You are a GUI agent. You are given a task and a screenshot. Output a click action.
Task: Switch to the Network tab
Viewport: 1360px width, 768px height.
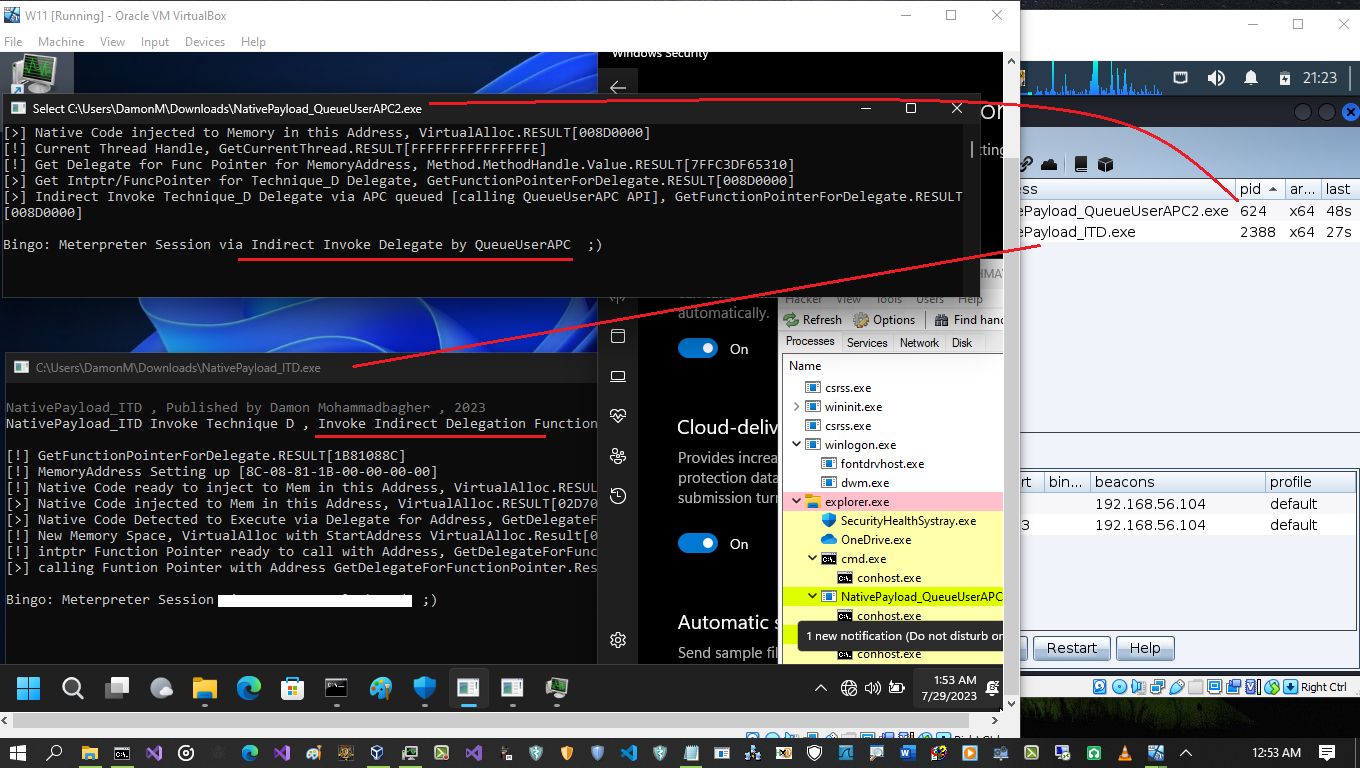tap(919, 342)
